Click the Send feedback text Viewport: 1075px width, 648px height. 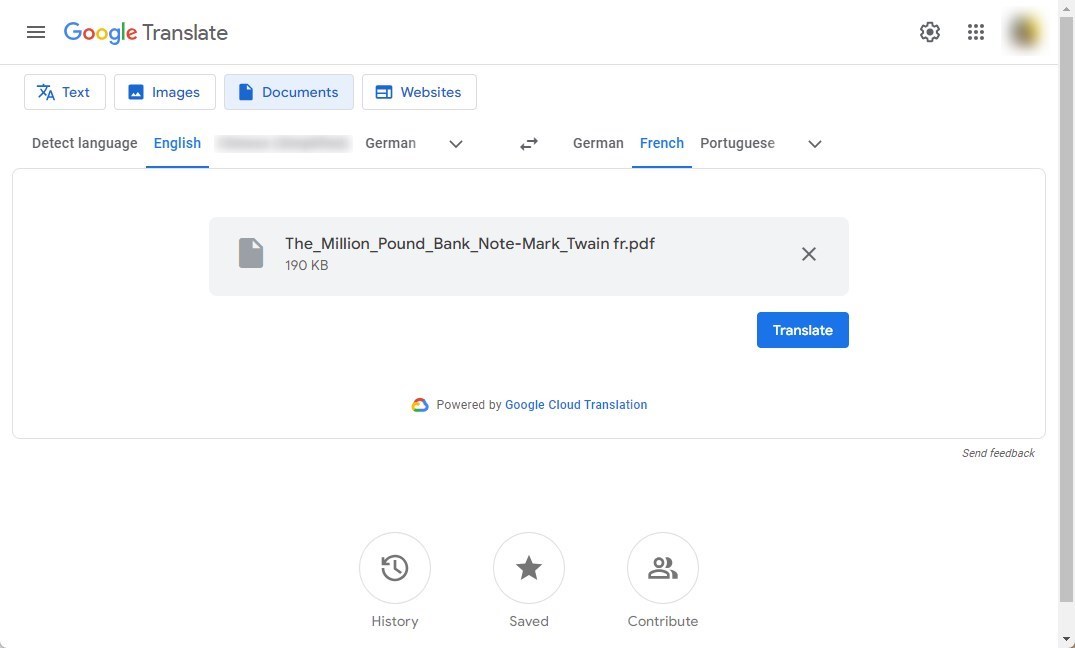(x=998, y=453)
